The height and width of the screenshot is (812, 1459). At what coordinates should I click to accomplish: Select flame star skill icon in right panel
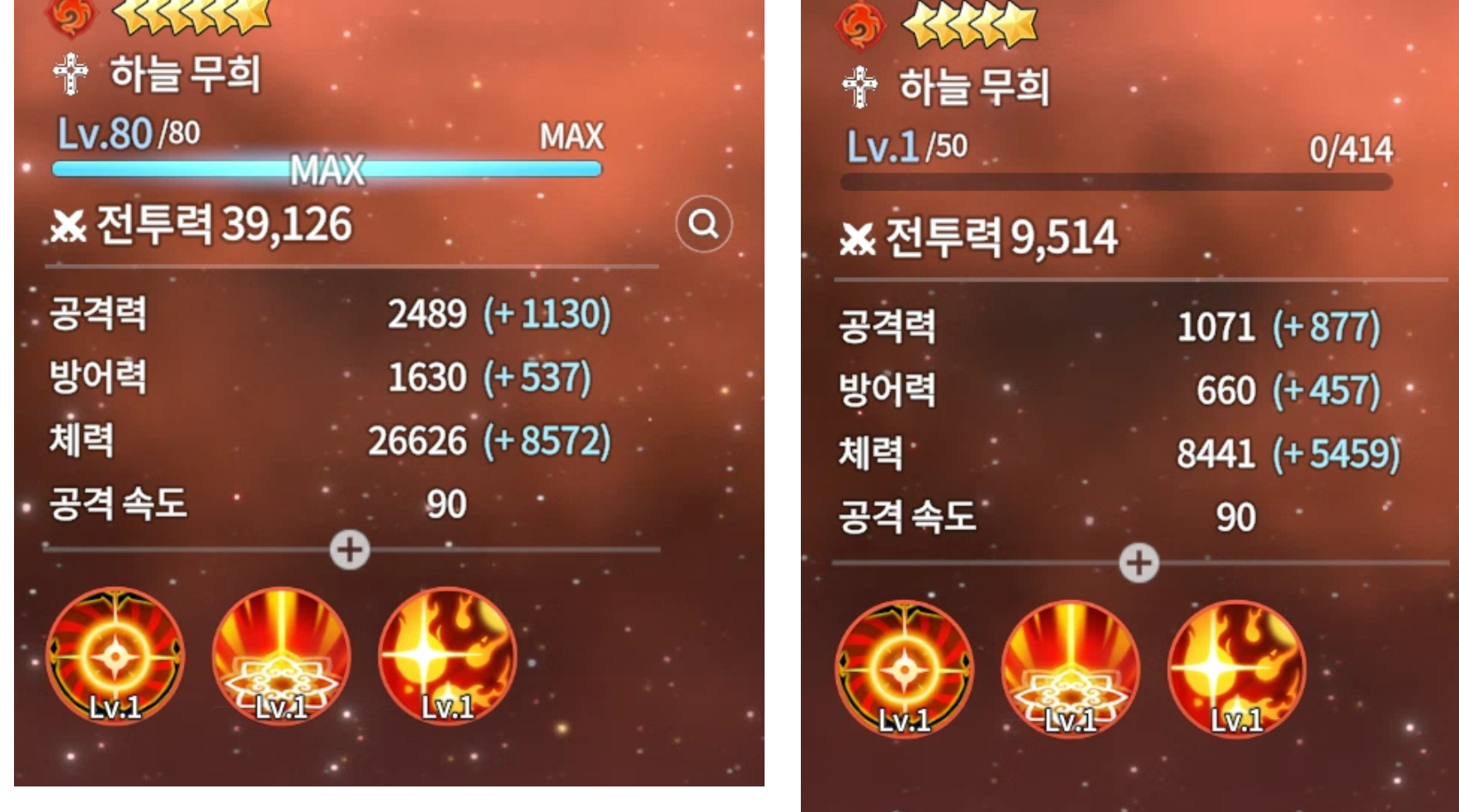click(1237, 669)
